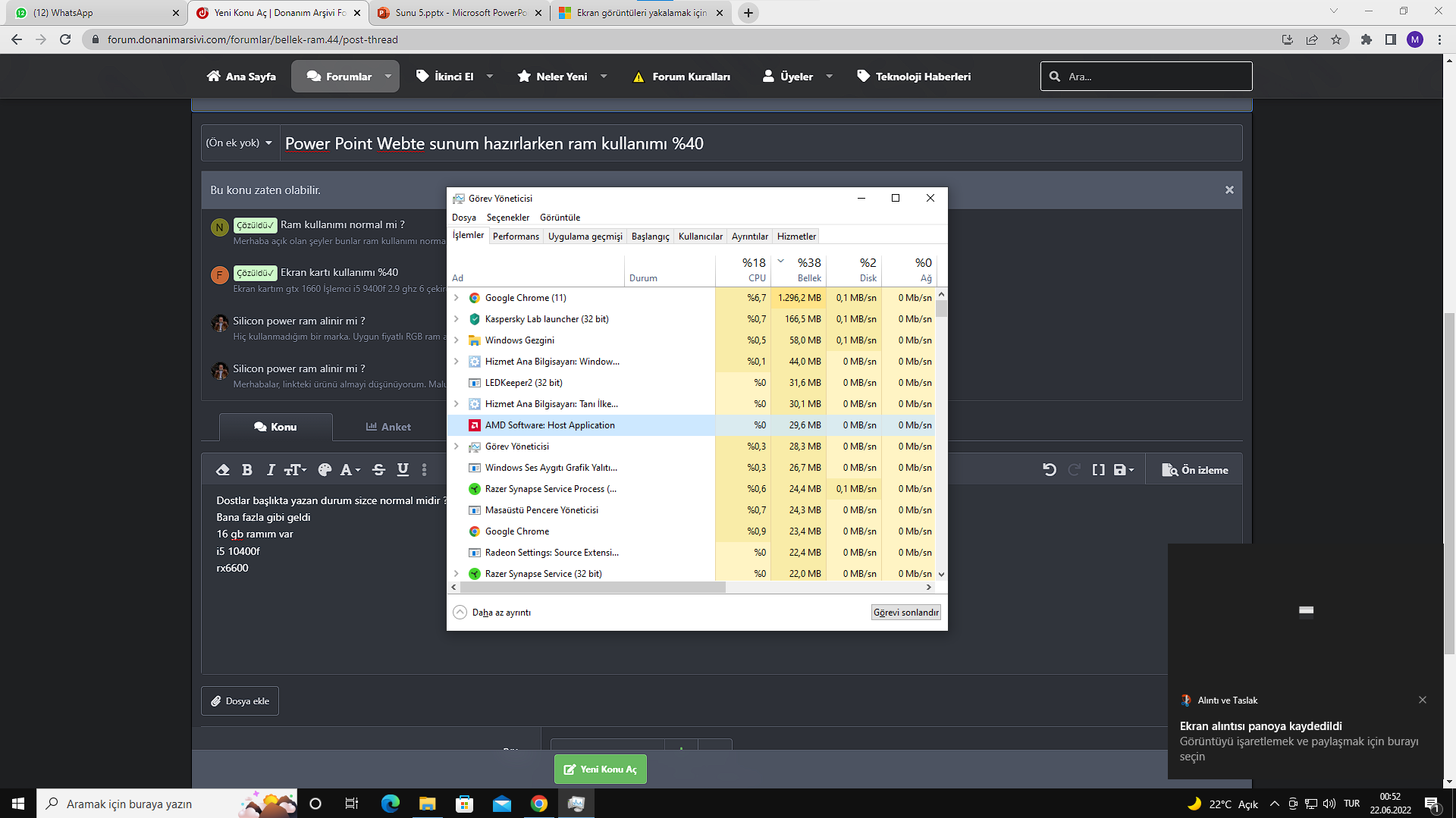
Task: Expand Razer Synapse Service (32 bit) row
Action: 456,574
